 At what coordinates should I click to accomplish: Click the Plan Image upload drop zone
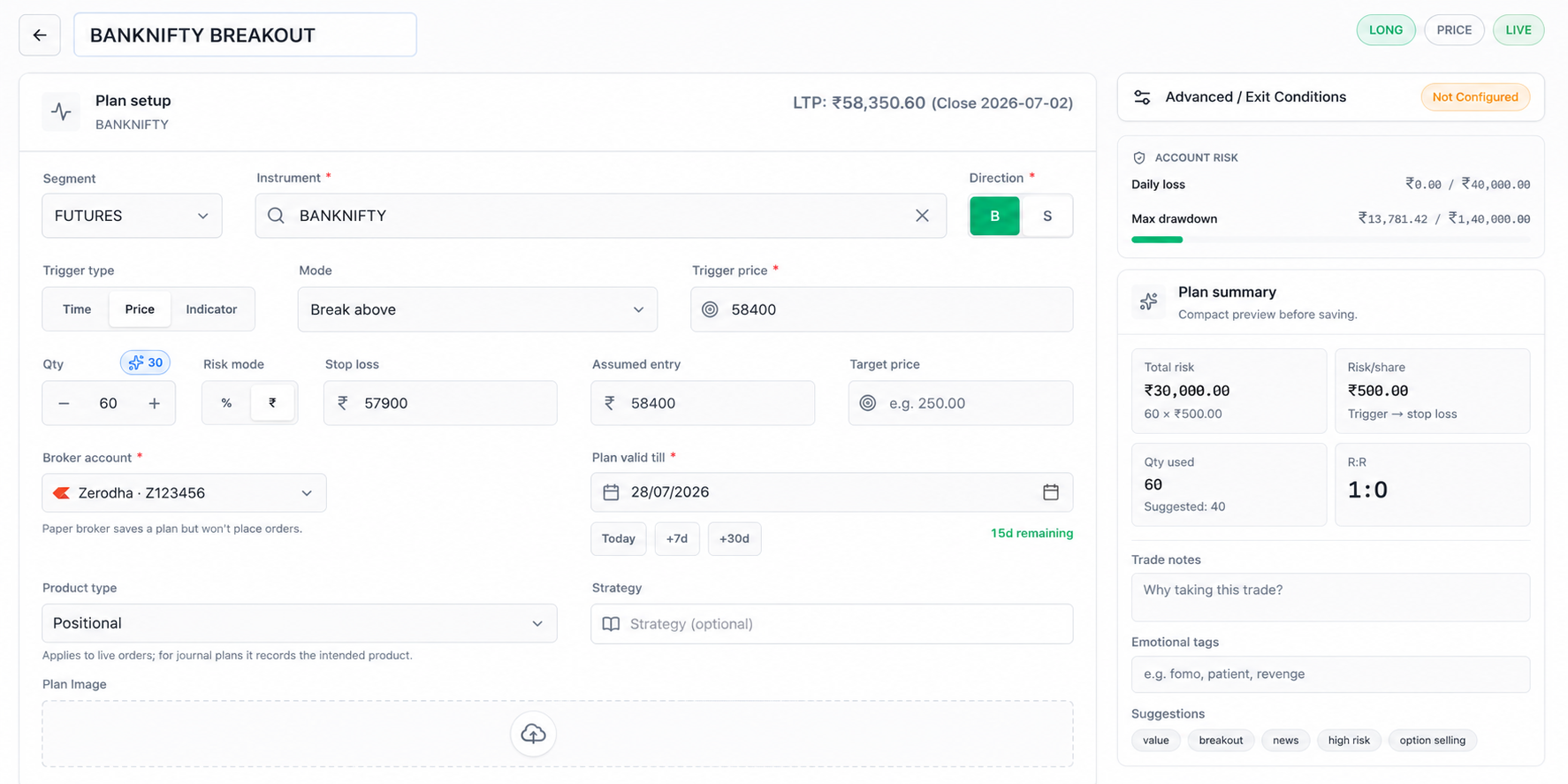coord(558,734)
